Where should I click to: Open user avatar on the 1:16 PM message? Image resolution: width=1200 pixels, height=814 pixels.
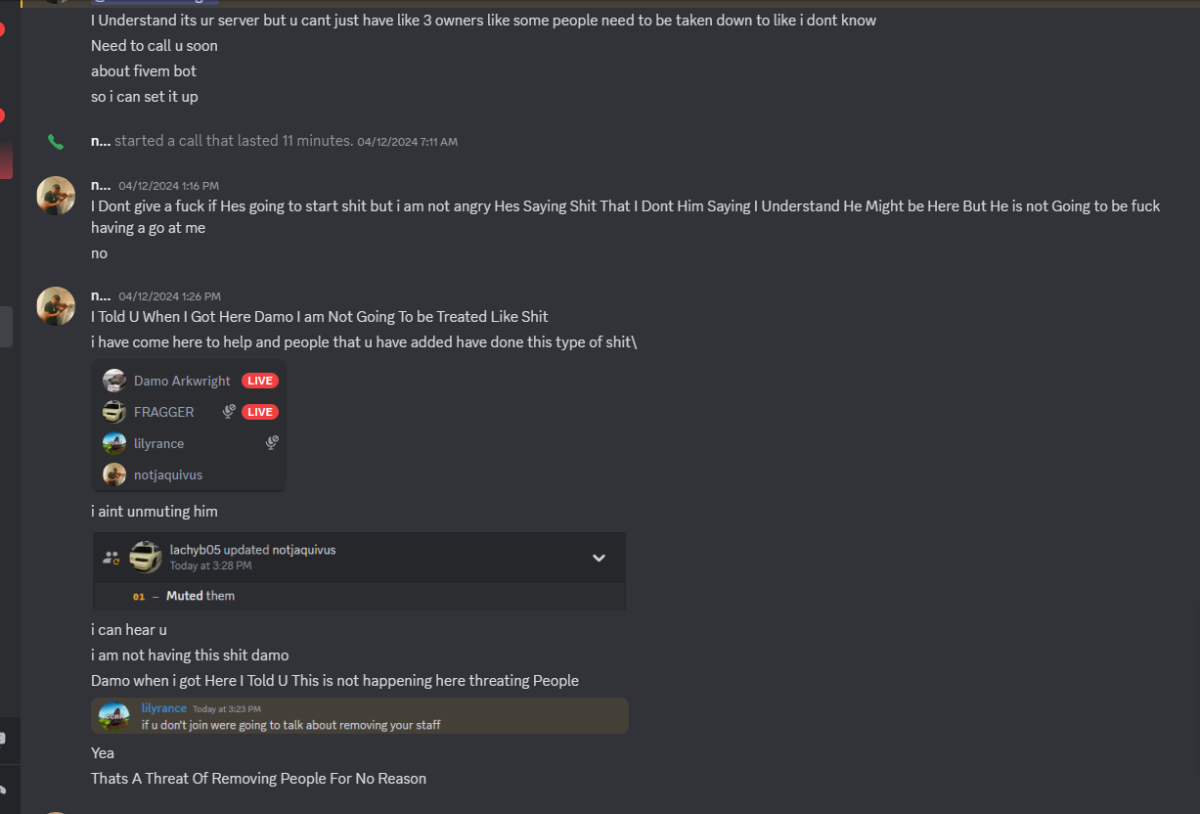click(x=56, y=196)
